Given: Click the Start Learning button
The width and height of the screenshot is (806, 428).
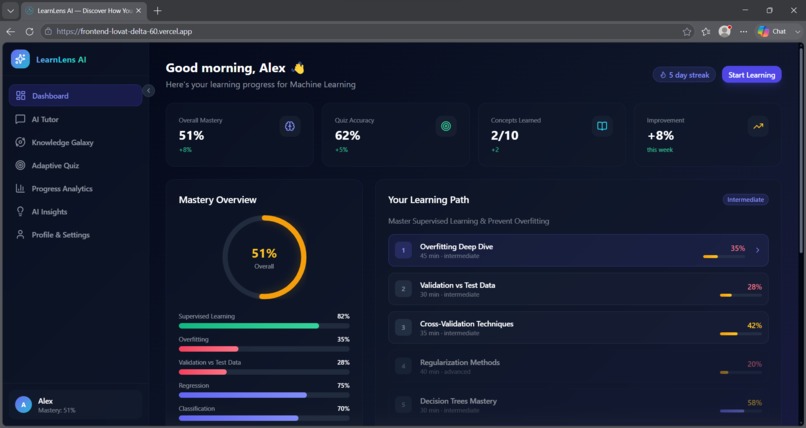Looking at the screenshot, I should pyautogui.click(x=752, y=75).
